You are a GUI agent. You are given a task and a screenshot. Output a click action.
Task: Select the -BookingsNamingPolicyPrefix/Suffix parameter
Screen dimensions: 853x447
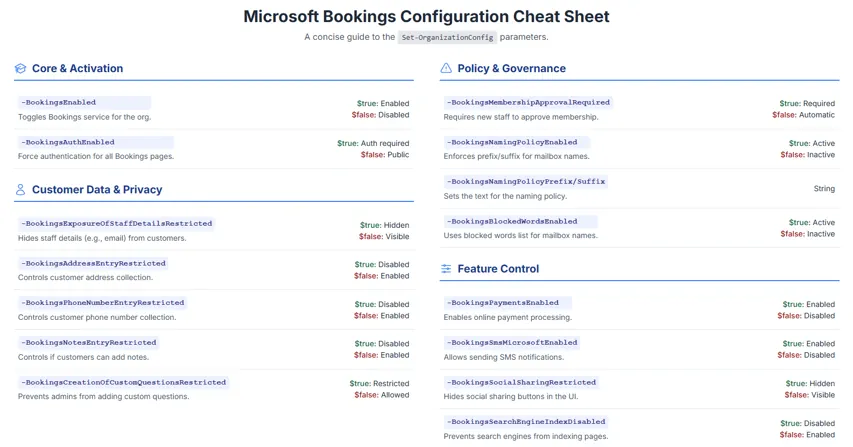coord(526,182)
